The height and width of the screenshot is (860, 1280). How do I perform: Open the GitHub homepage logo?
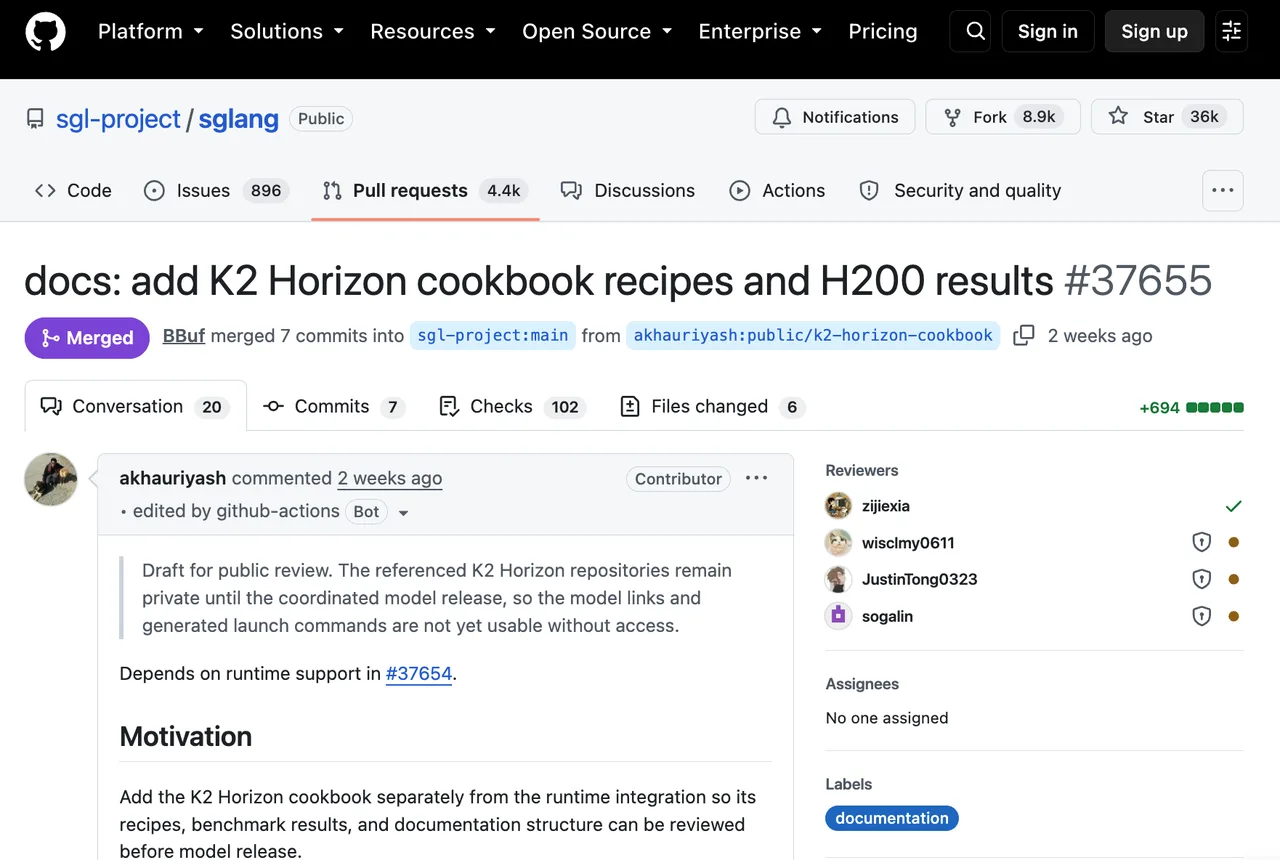click(x=45, y=32)
